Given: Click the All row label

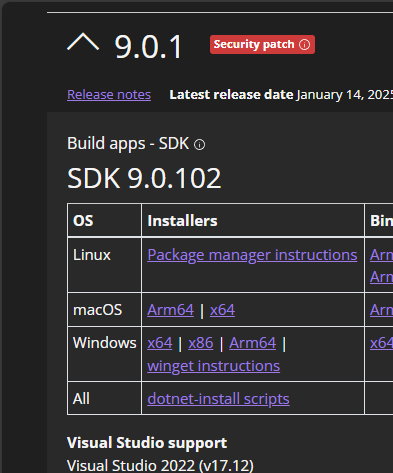Looking at the screenshot, I should 81,399.
